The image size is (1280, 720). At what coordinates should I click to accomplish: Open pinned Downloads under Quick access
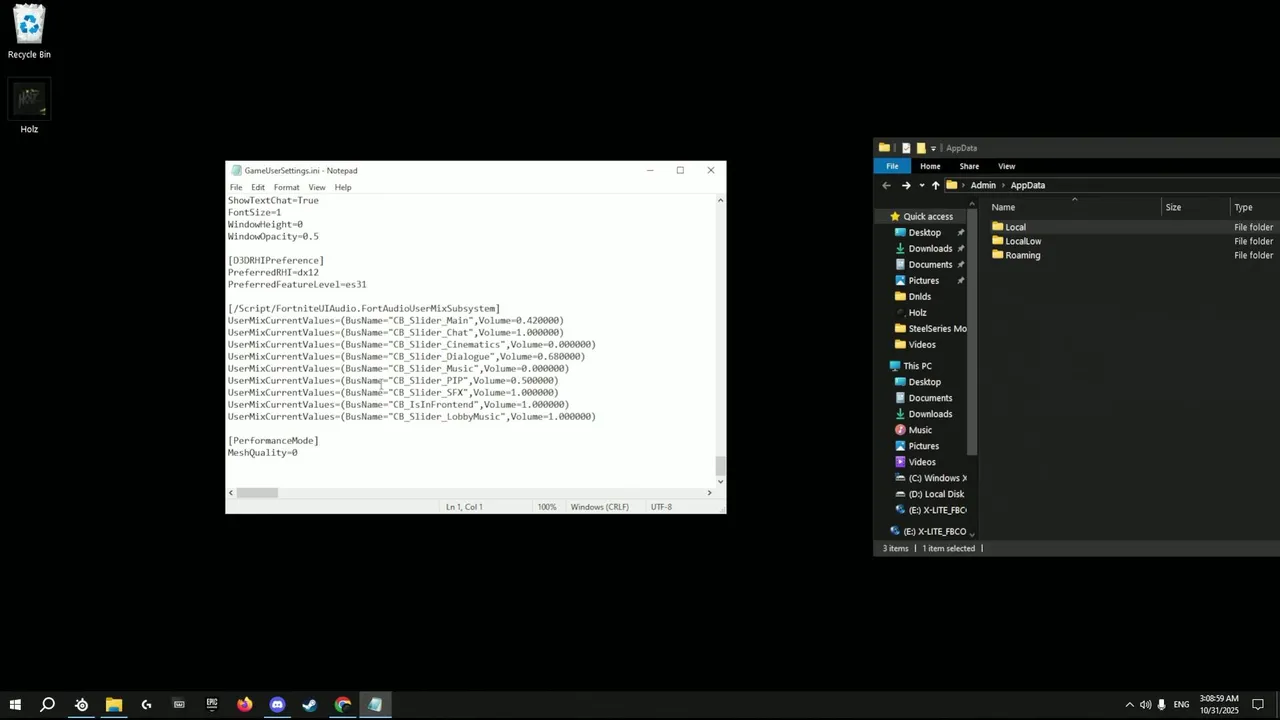(930, 249)
